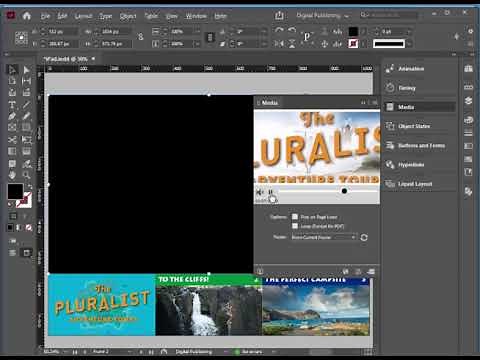Open the Object menu

point(128,16)
